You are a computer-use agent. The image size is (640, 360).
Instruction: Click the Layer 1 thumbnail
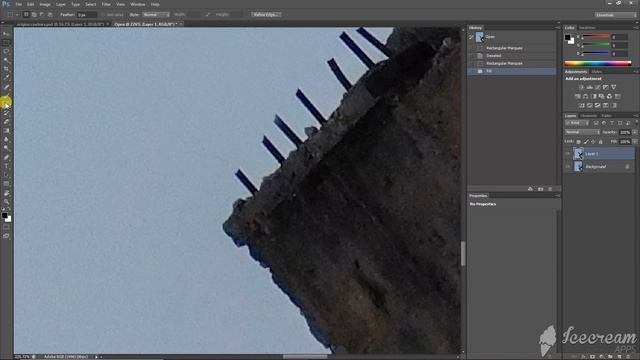[x=578, y=154]
